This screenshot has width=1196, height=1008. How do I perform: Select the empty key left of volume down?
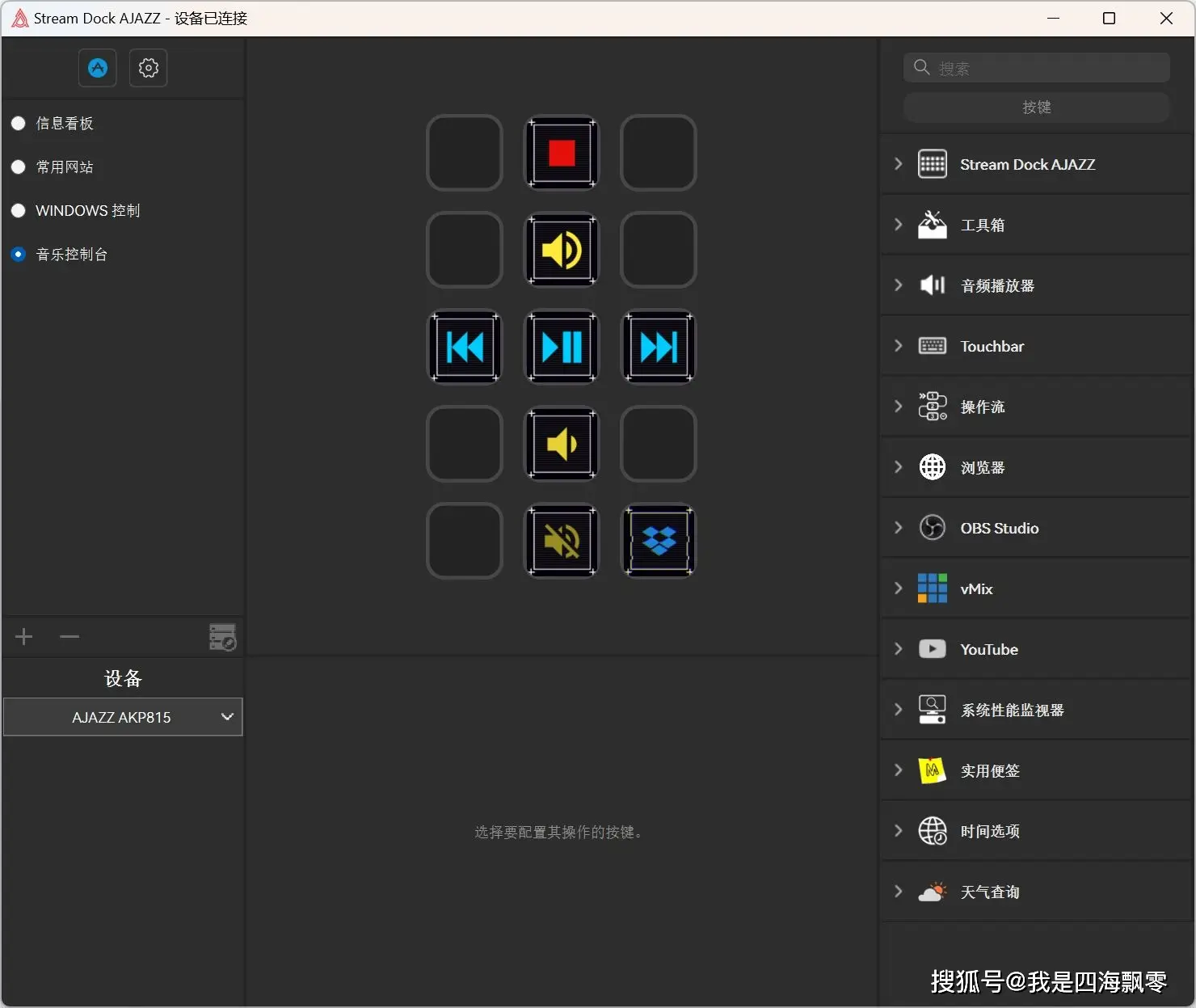(465, 444)
